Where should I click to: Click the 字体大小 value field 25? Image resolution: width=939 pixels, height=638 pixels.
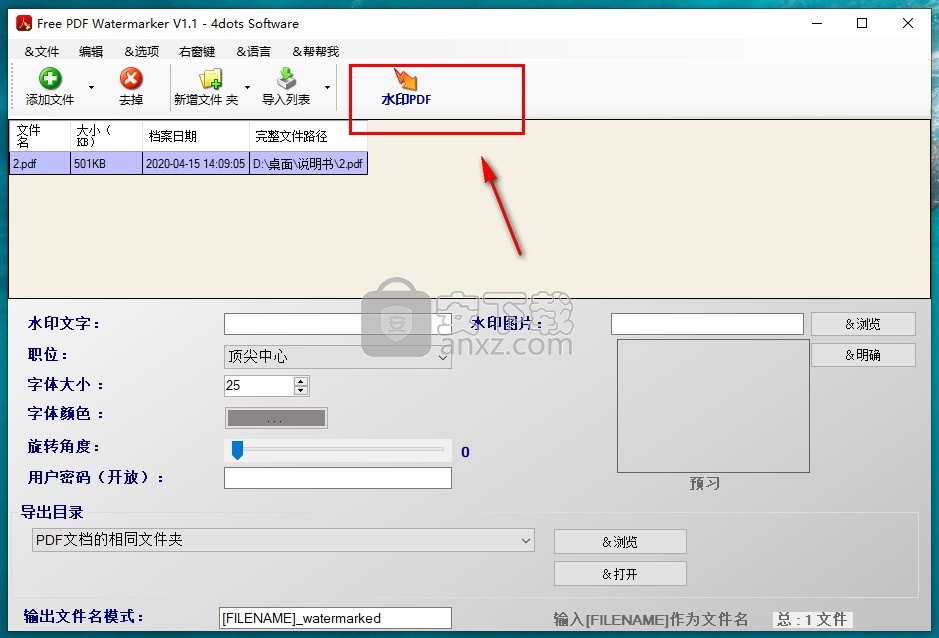[259, 386]
